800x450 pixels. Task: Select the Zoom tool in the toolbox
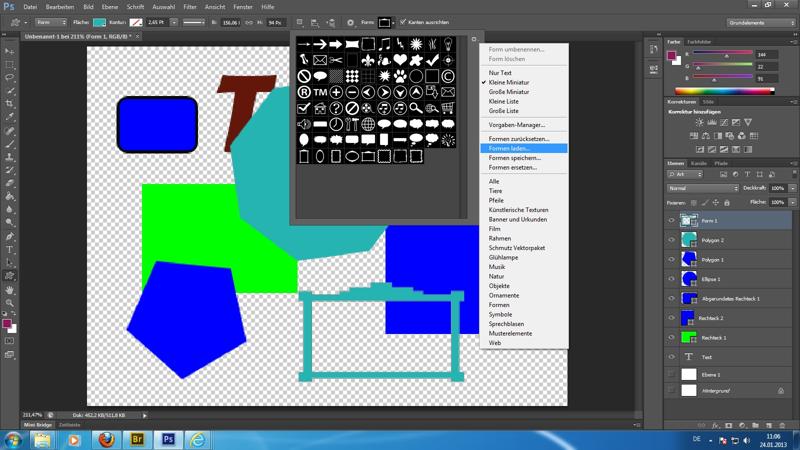click(x=10, y=303)
